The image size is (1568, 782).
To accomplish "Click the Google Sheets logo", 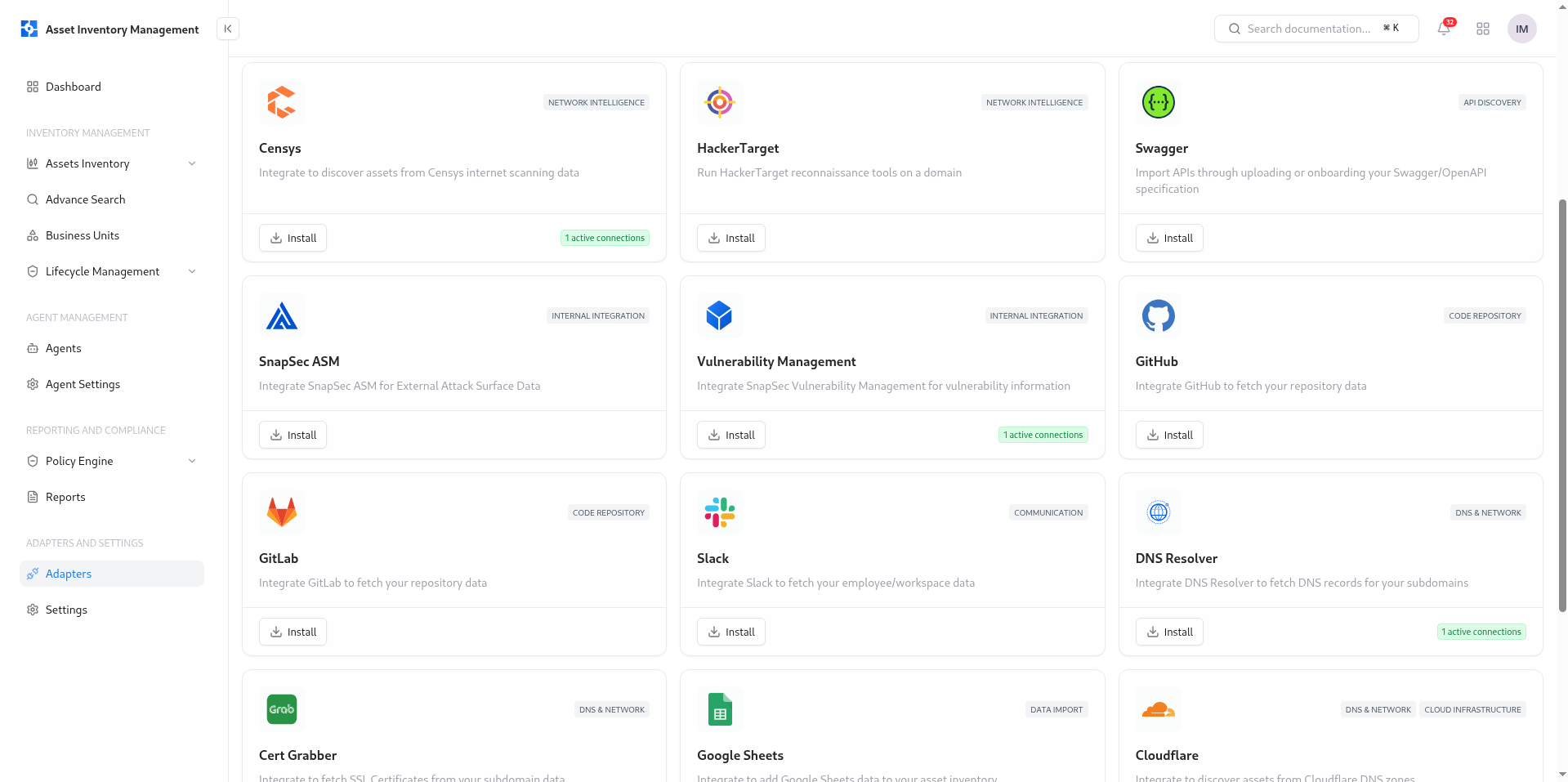I will pyautogui.click(x=719, y=709).
